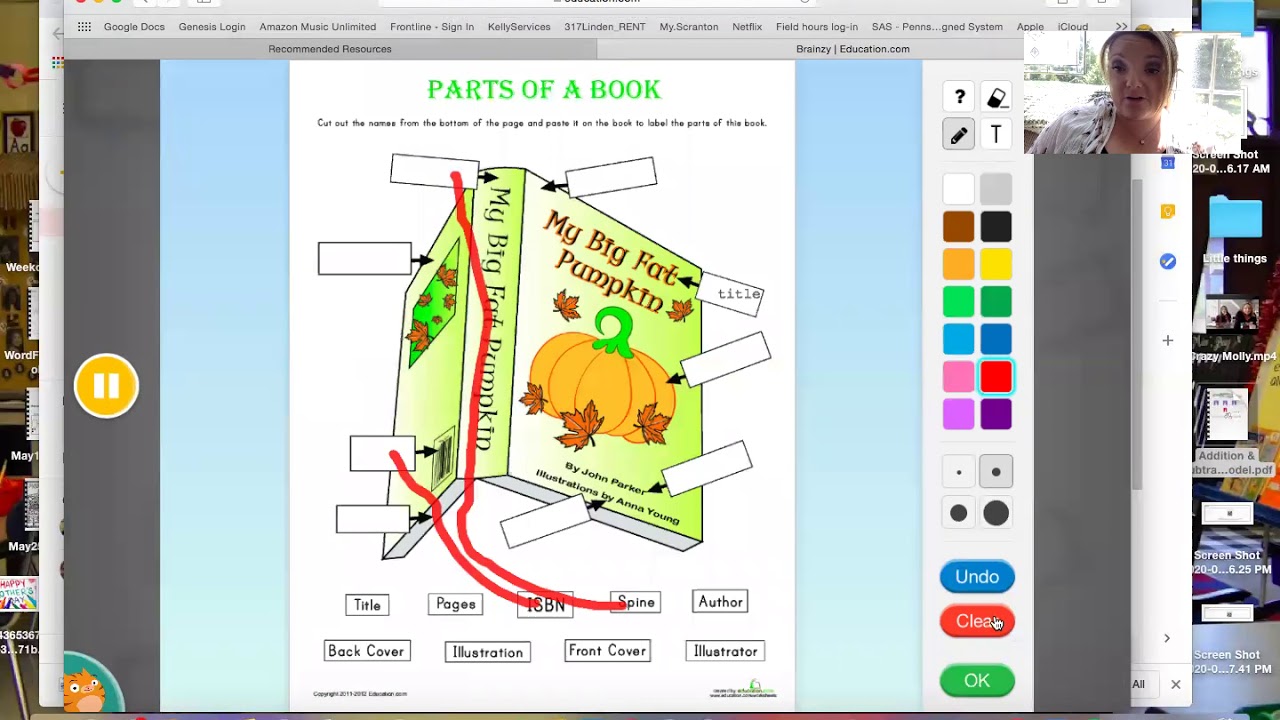The image size is (1280, 720).
Task: Click the calendar icon in side panel
Action: (1167, 163)
